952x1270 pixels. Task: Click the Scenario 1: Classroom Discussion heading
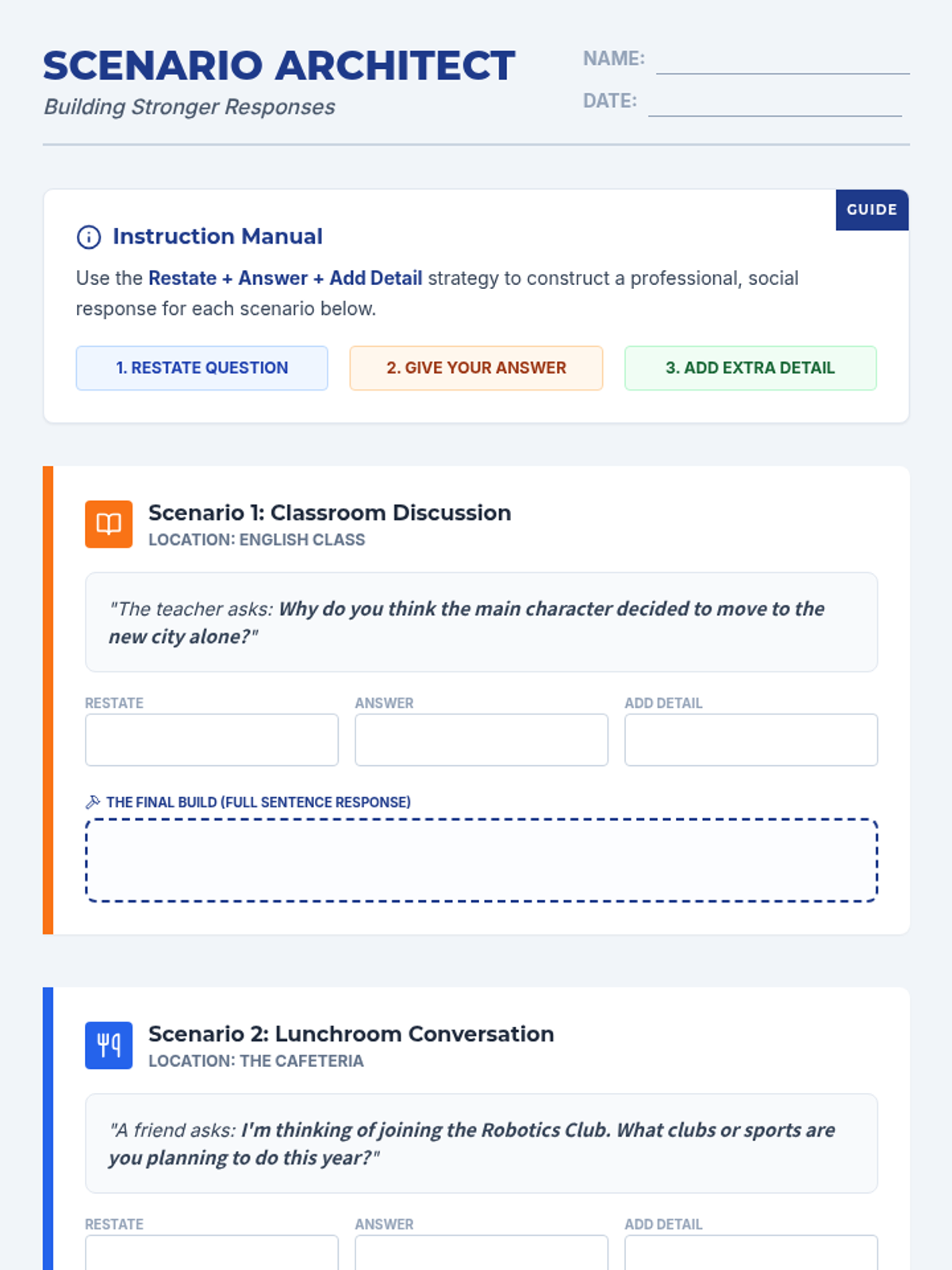[x=329, y=513]
